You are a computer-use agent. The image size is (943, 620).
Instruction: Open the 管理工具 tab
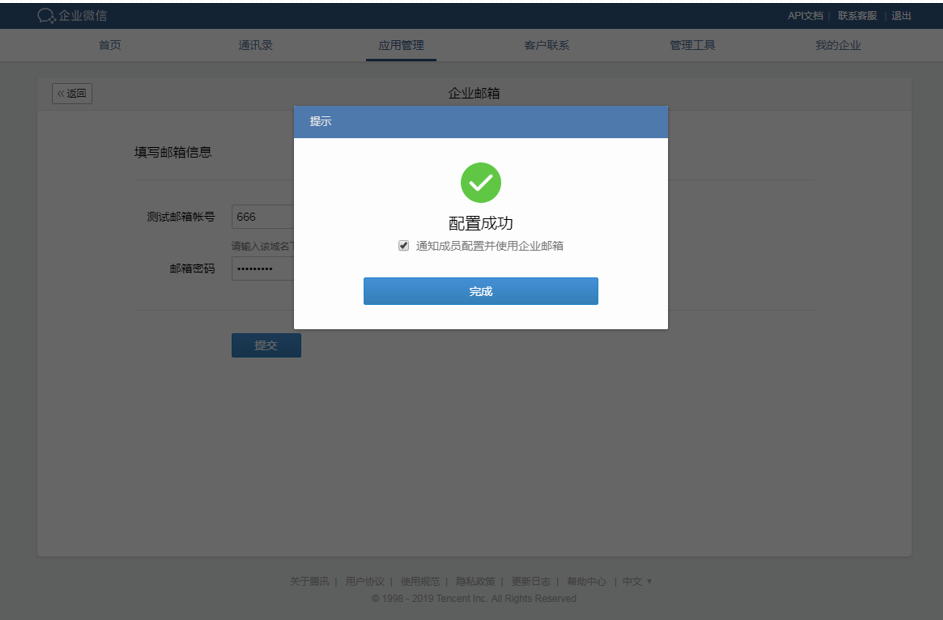click(x=692, y=45)
